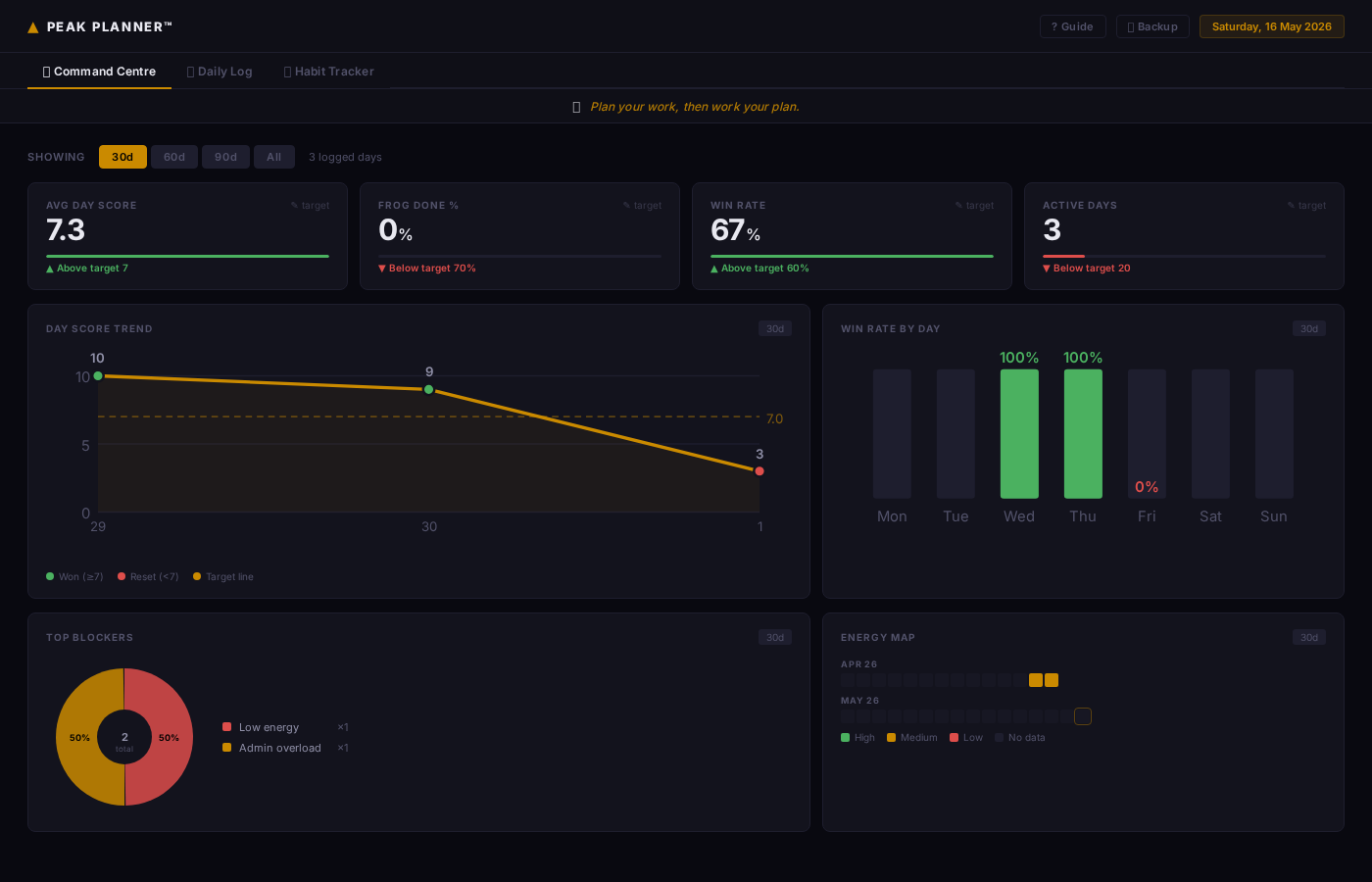This screenshot has width=1372, height=882.
Task: Click the Avg Day Score progress bar
Action: [x=187, y=256]
